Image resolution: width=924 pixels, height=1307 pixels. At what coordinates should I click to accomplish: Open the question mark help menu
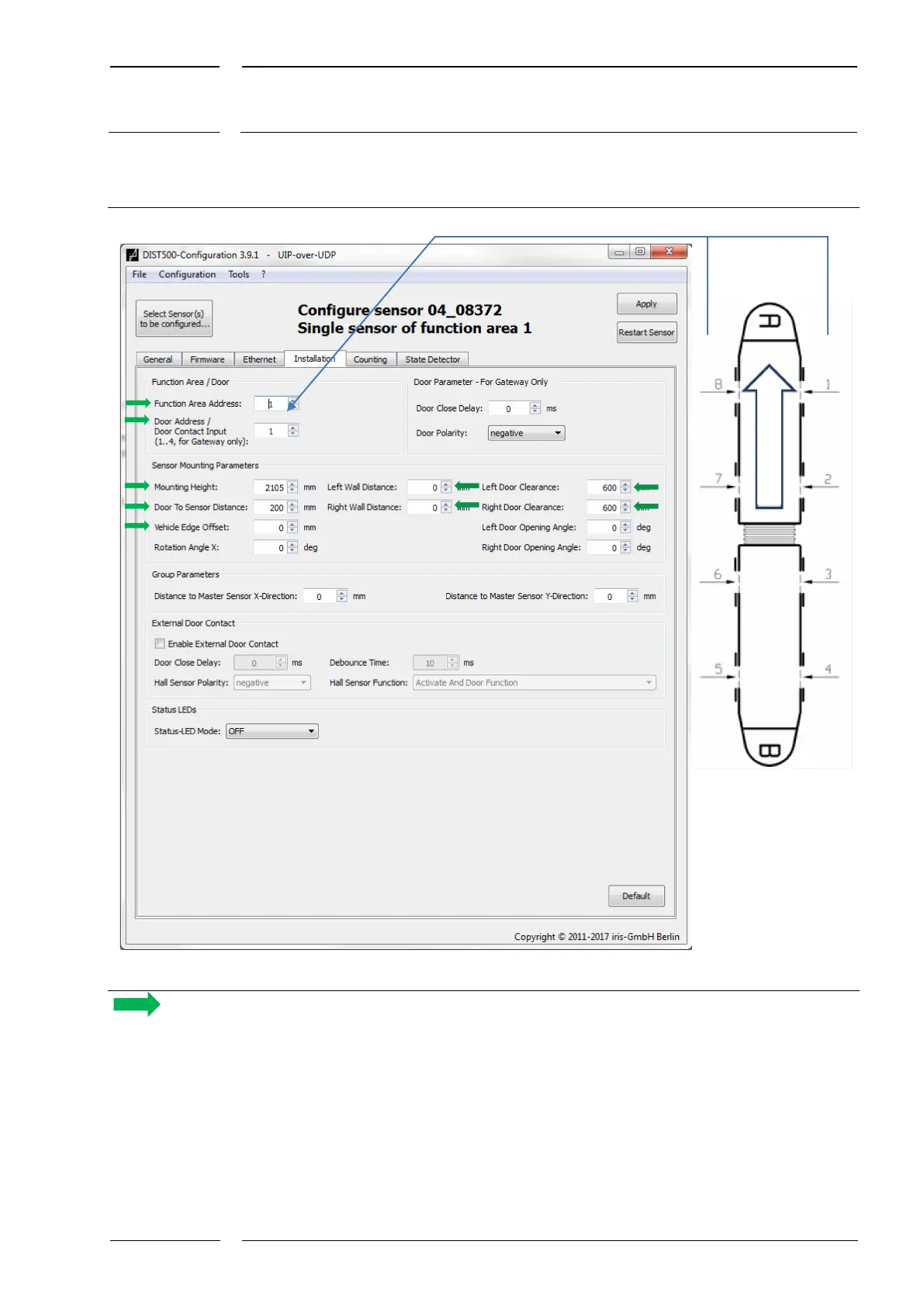tap(263, 275)
